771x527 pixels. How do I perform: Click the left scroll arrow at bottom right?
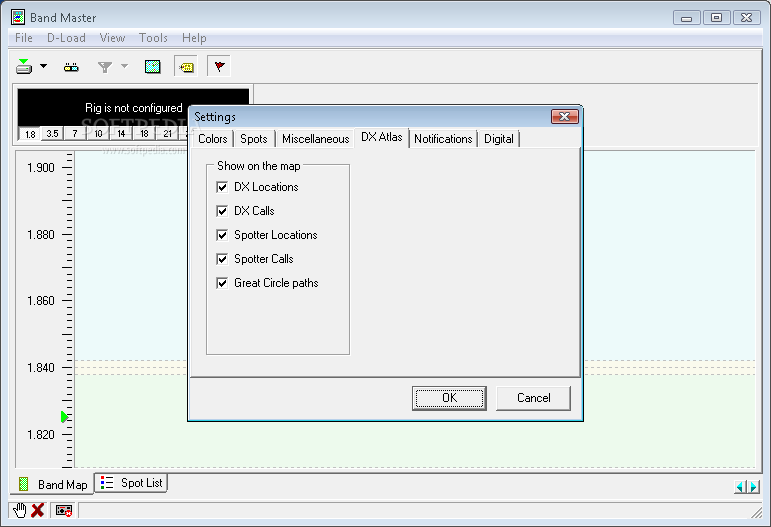[741, 487]
